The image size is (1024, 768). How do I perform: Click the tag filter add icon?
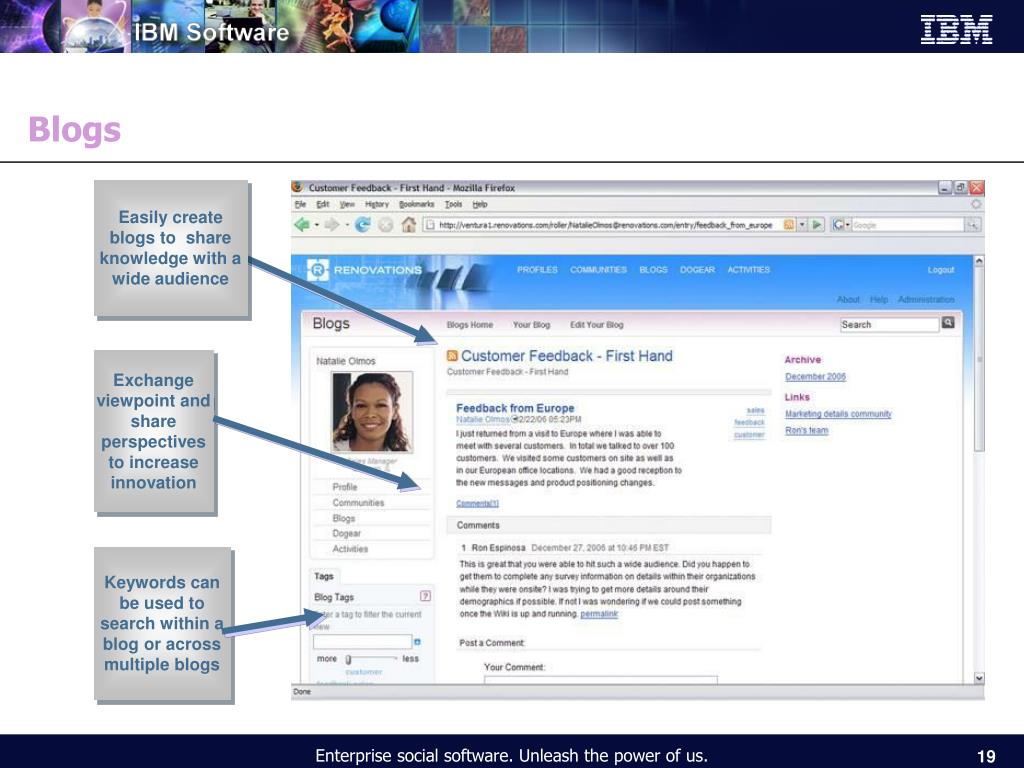[x=418, y=642]
